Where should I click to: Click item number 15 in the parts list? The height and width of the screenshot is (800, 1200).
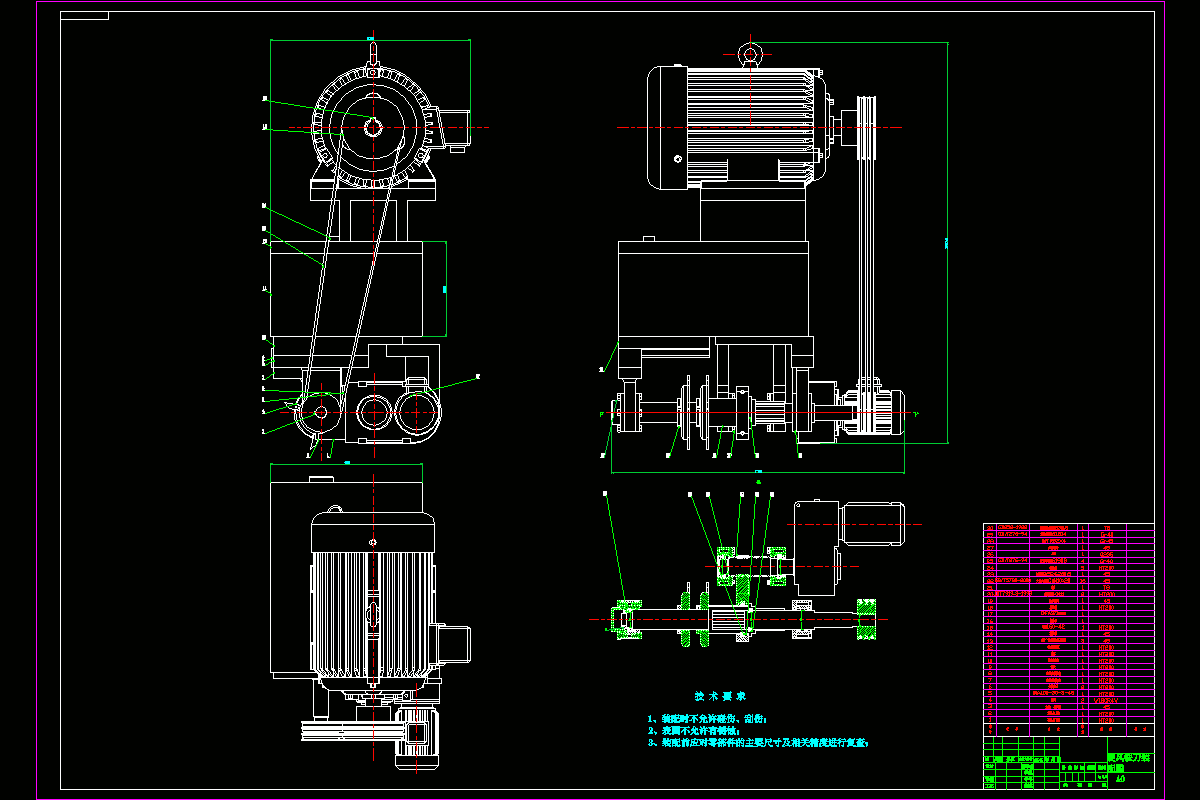pyautogui.click(x=990, y=628)
